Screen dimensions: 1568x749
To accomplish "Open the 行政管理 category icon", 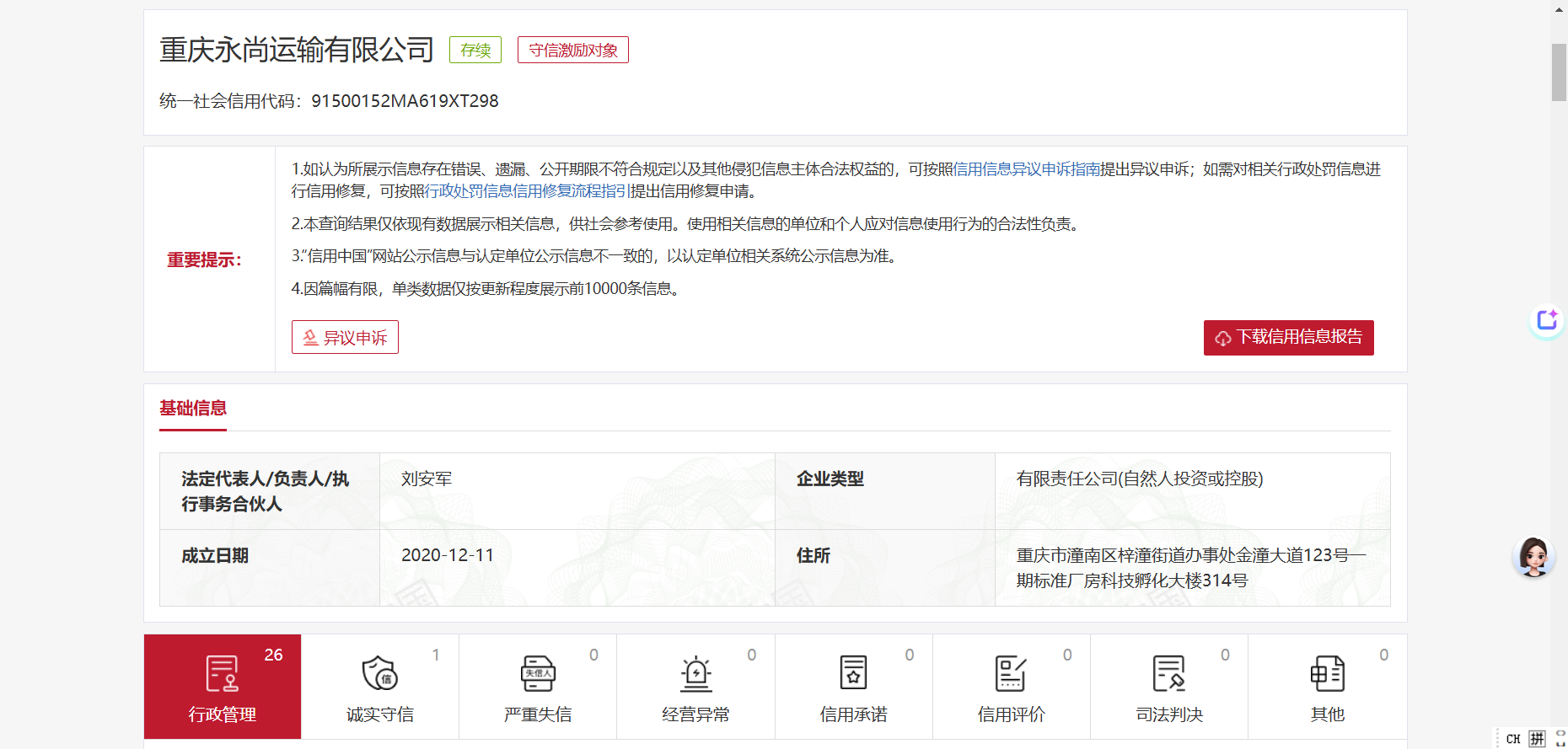I will tap(222, 674).
